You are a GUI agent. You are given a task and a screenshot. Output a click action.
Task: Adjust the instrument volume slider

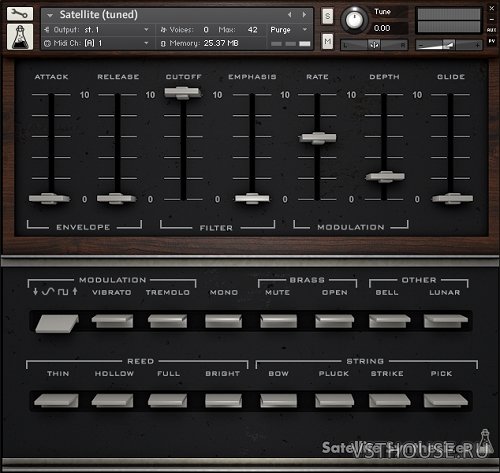coord(449,45)
